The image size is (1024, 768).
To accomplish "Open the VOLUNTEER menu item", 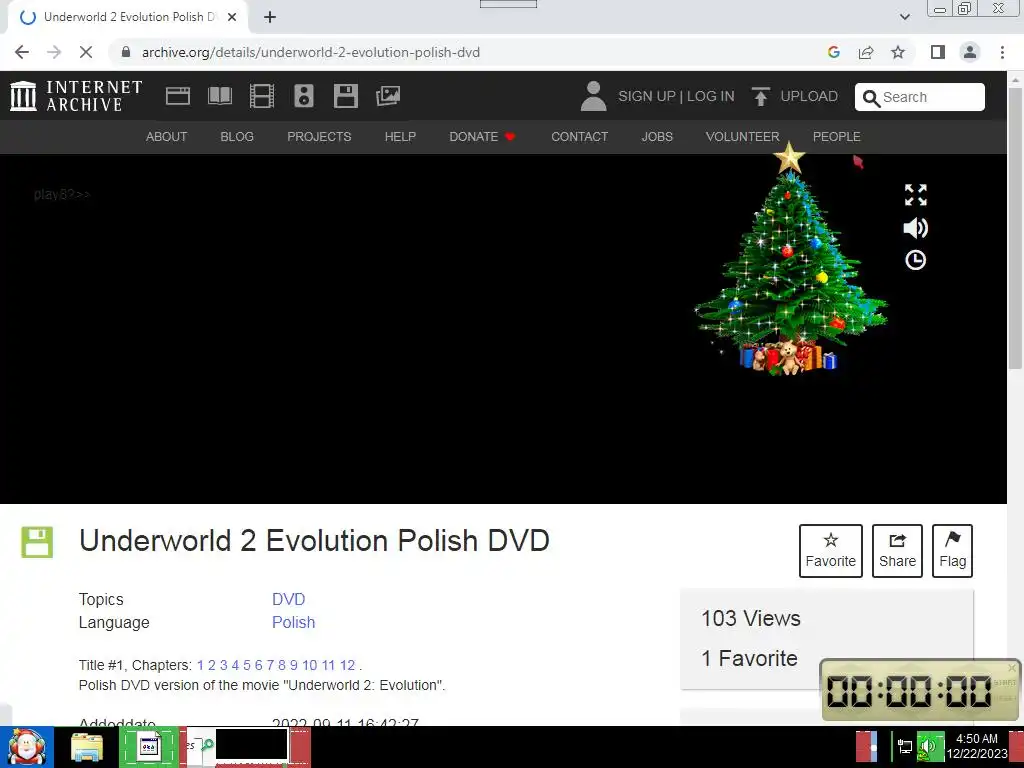I will (743, 136).
